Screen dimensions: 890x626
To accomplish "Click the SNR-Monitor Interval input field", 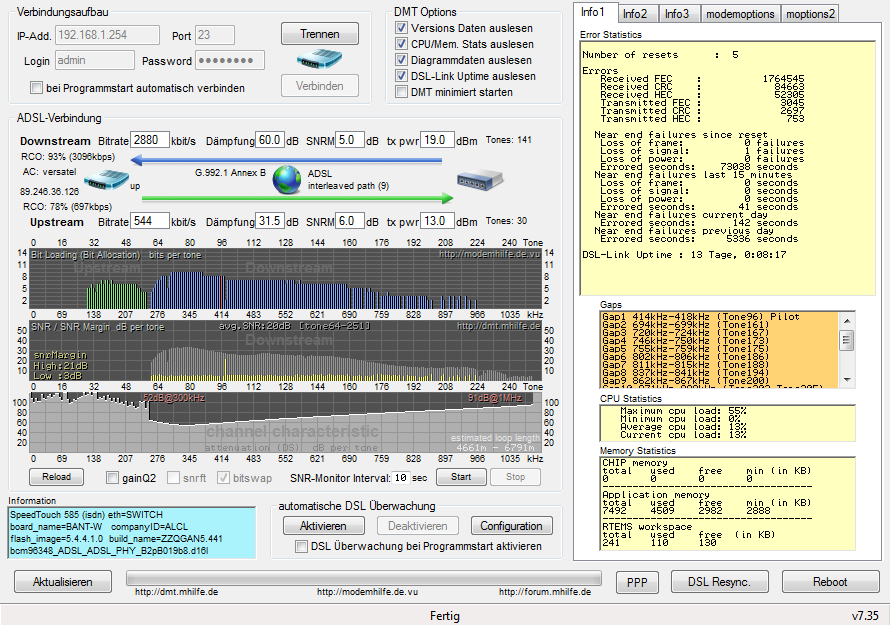I will (401, 477).
